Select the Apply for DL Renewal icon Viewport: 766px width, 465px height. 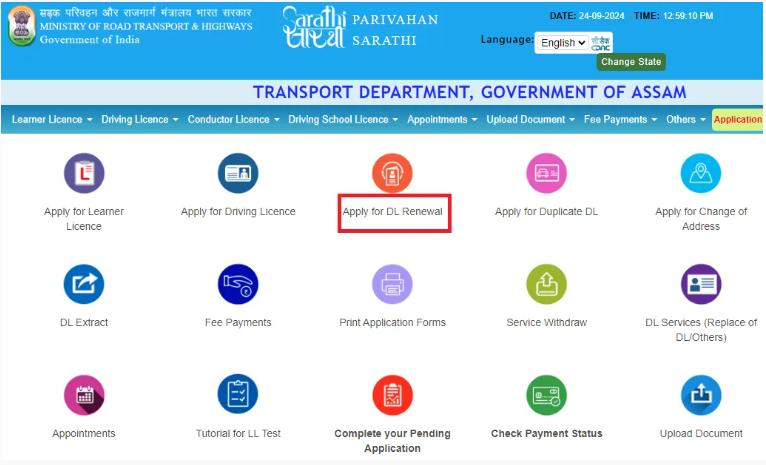click(x=392, y=174)
